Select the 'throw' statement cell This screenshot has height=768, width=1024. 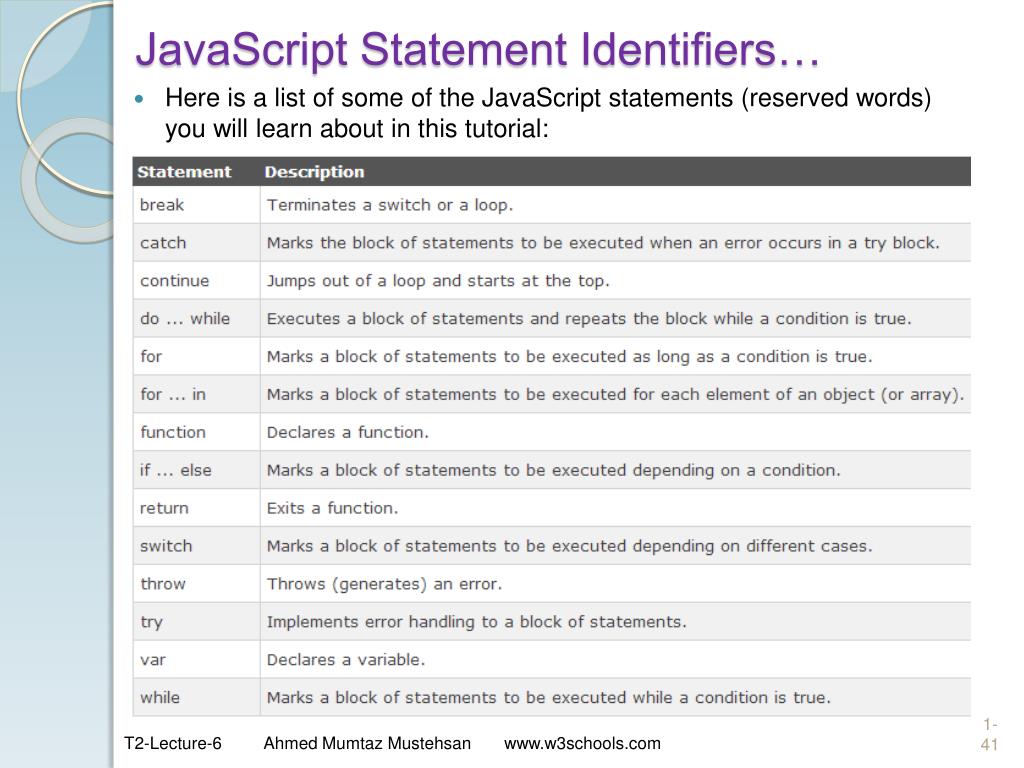pyautogui.click(x=163, y=584)
